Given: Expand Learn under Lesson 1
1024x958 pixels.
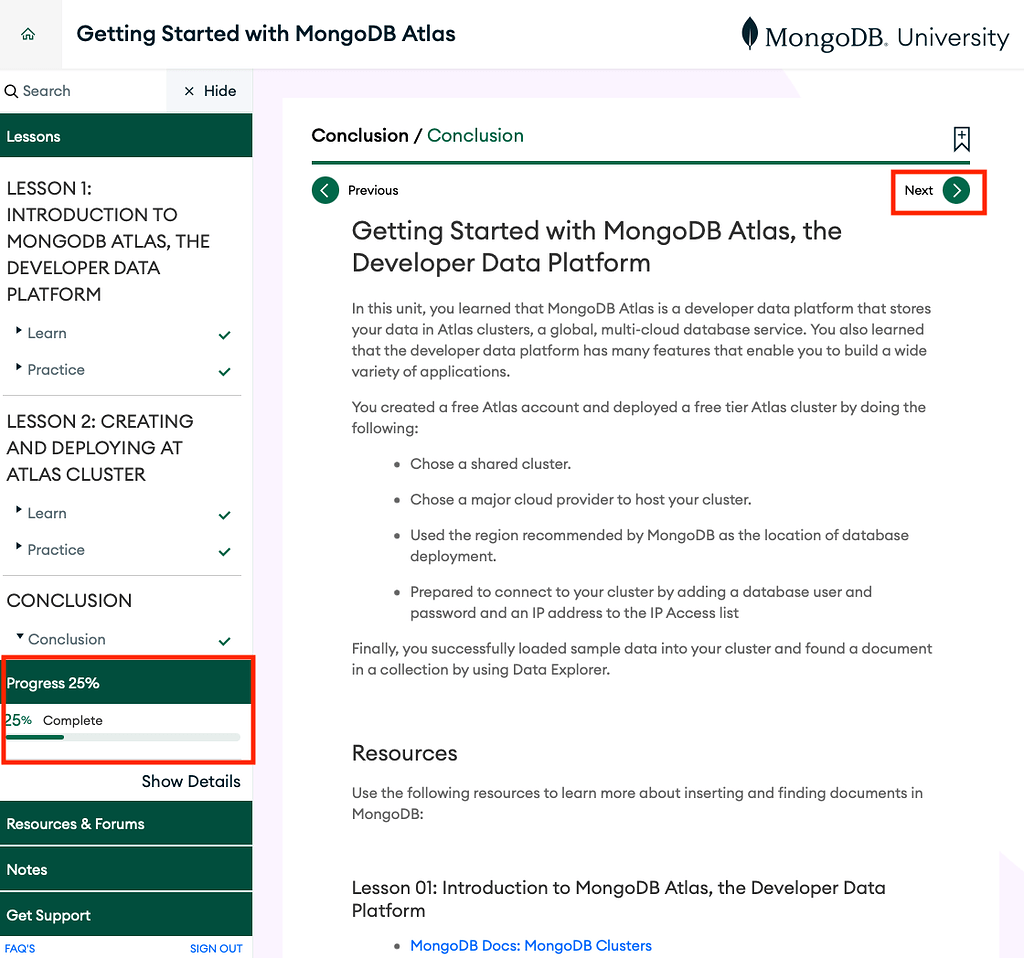Looking at the screenshot, I should tap(19, 332).
